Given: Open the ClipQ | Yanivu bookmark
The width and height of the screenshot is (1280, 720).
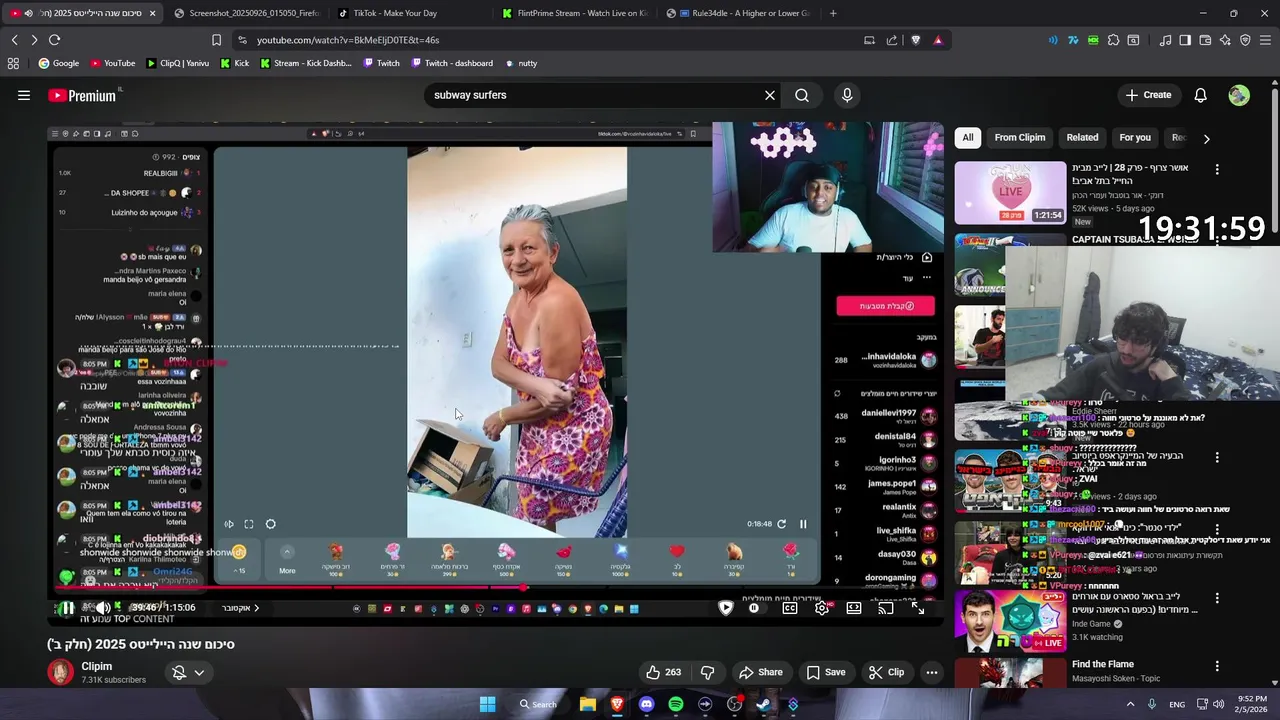Looking at the screenshot, I should click(x=177, y=63).
